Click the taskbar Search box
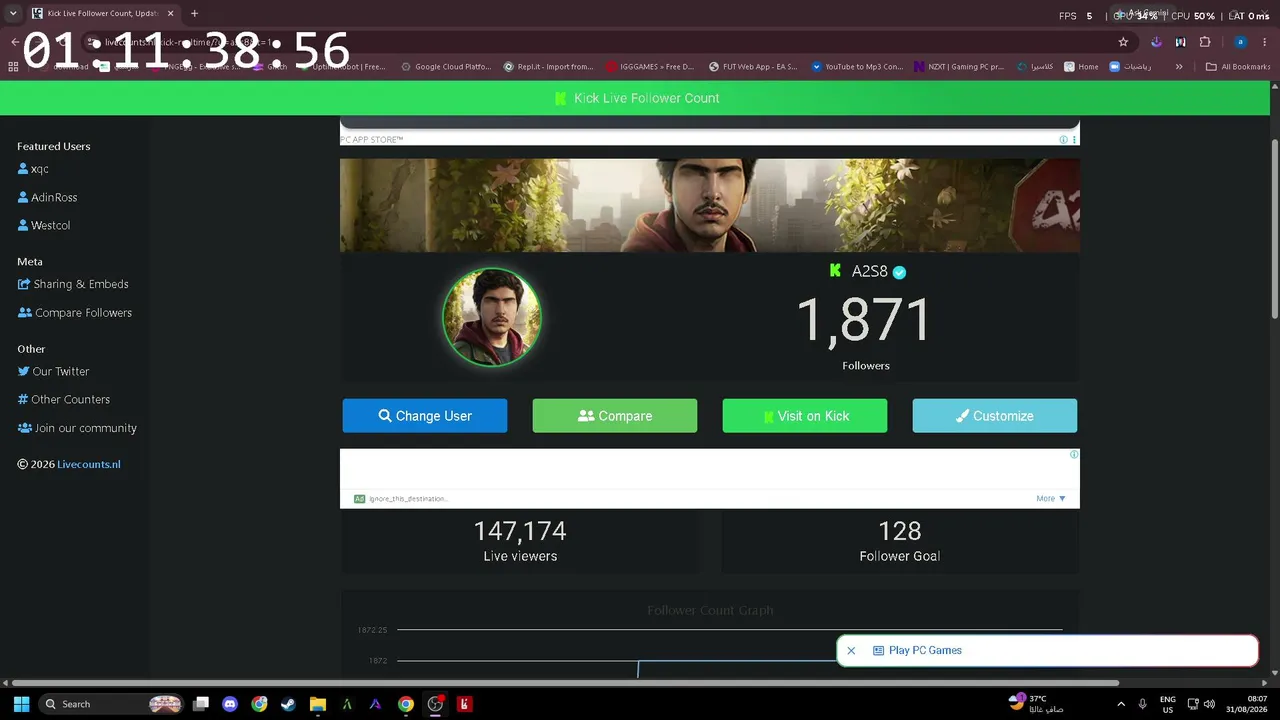Image resolution: width=1280 pixels, height=720 pixels. click(x=112, y=704)
